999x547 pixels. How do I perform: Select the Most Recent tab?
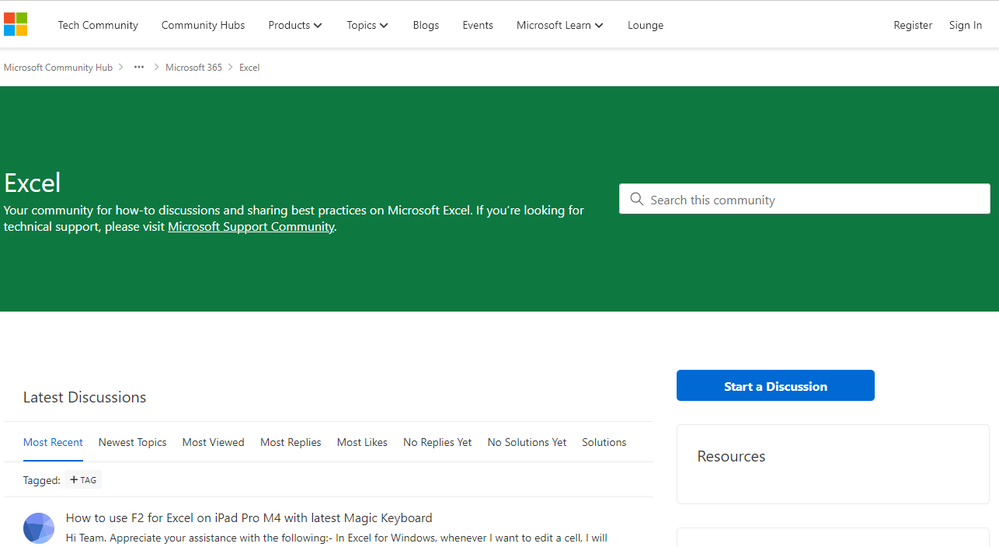coord(53,442)
